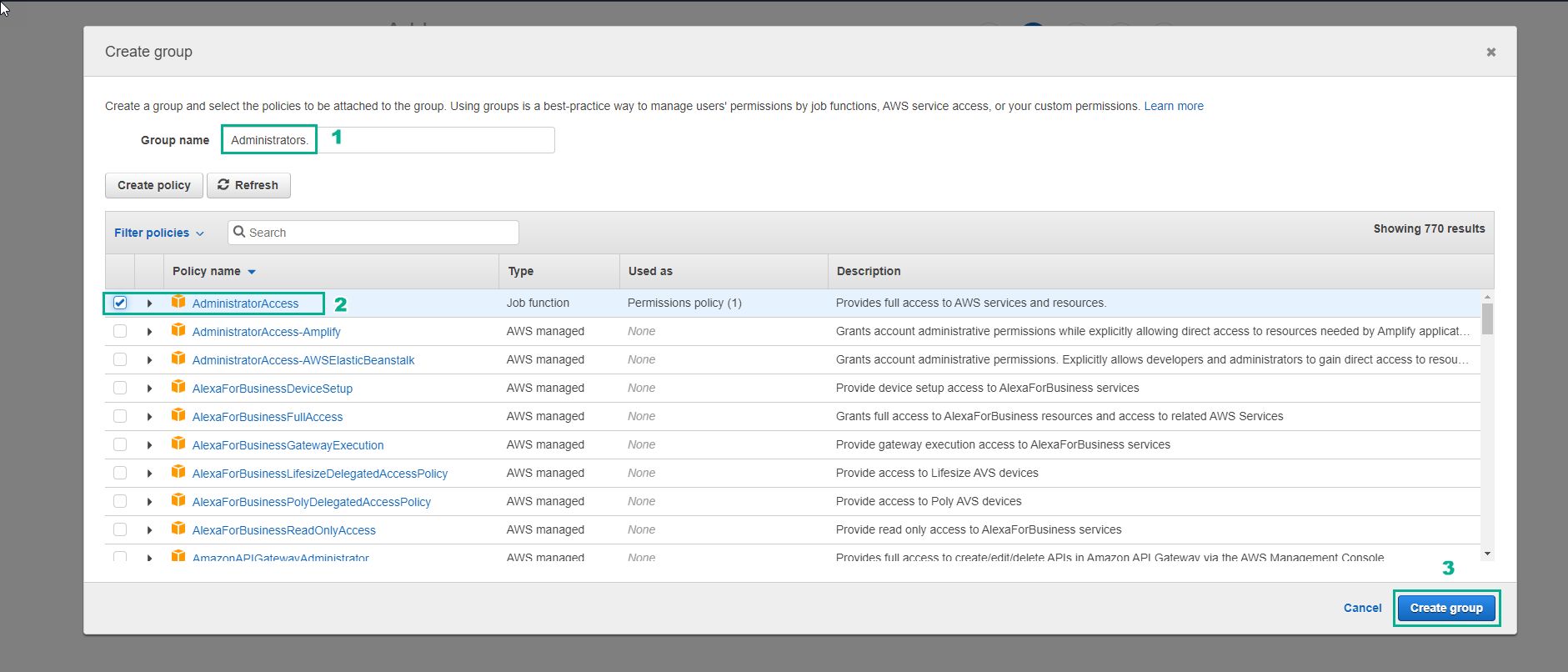Click the AlexaForBusinessReadOnlyAccess policy icon
Image resolution: width=1568 pixels, height=672 pixels.
[178, 529]
